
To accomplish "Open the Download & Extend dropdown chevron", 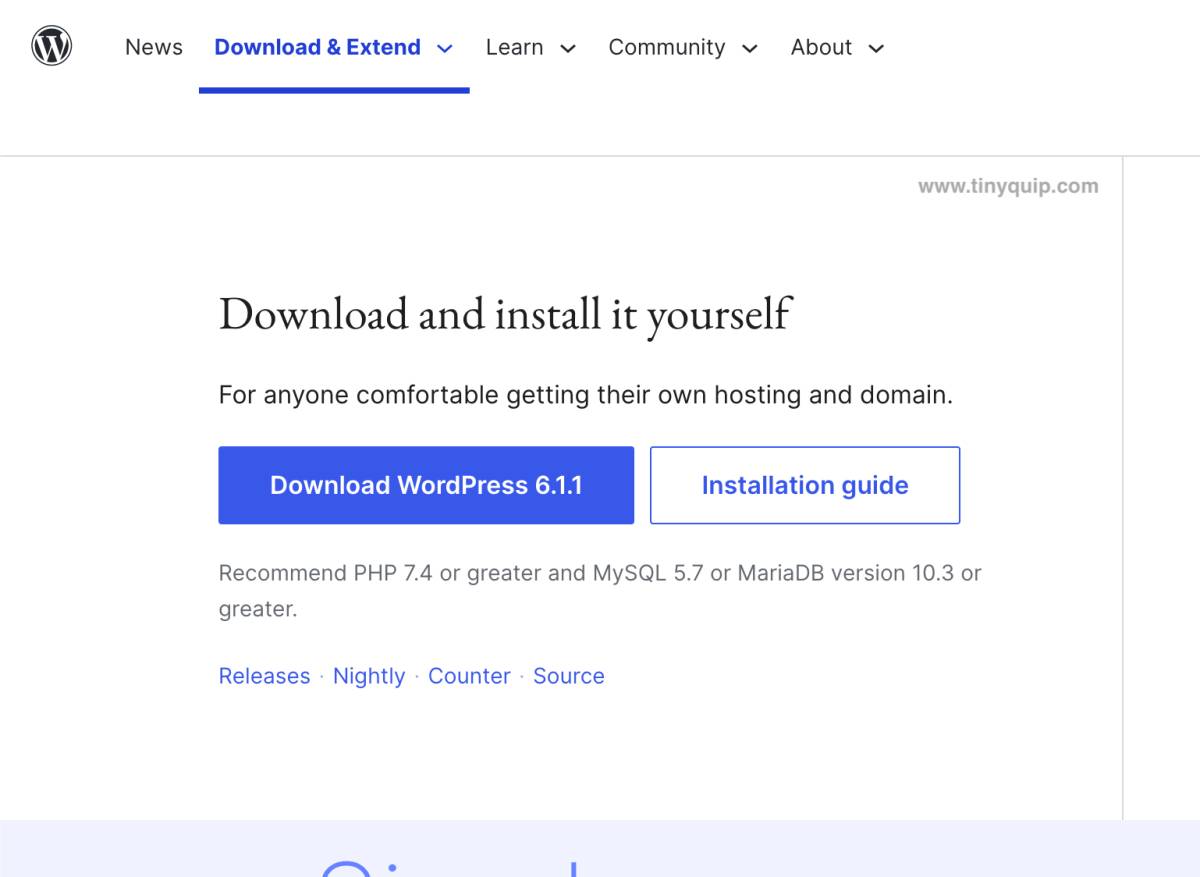I will pyautogui.click(x=444, y=47).
